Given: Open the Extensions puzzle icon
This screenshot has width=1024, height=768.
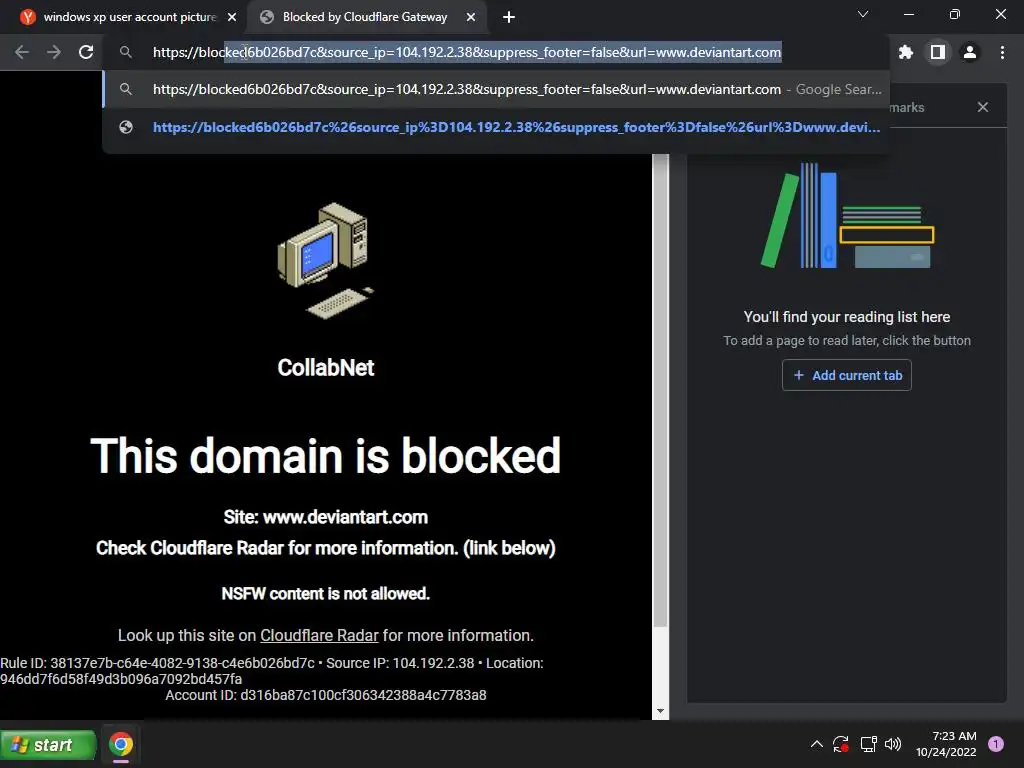Looking at the screenshot, I should [905, 52].
